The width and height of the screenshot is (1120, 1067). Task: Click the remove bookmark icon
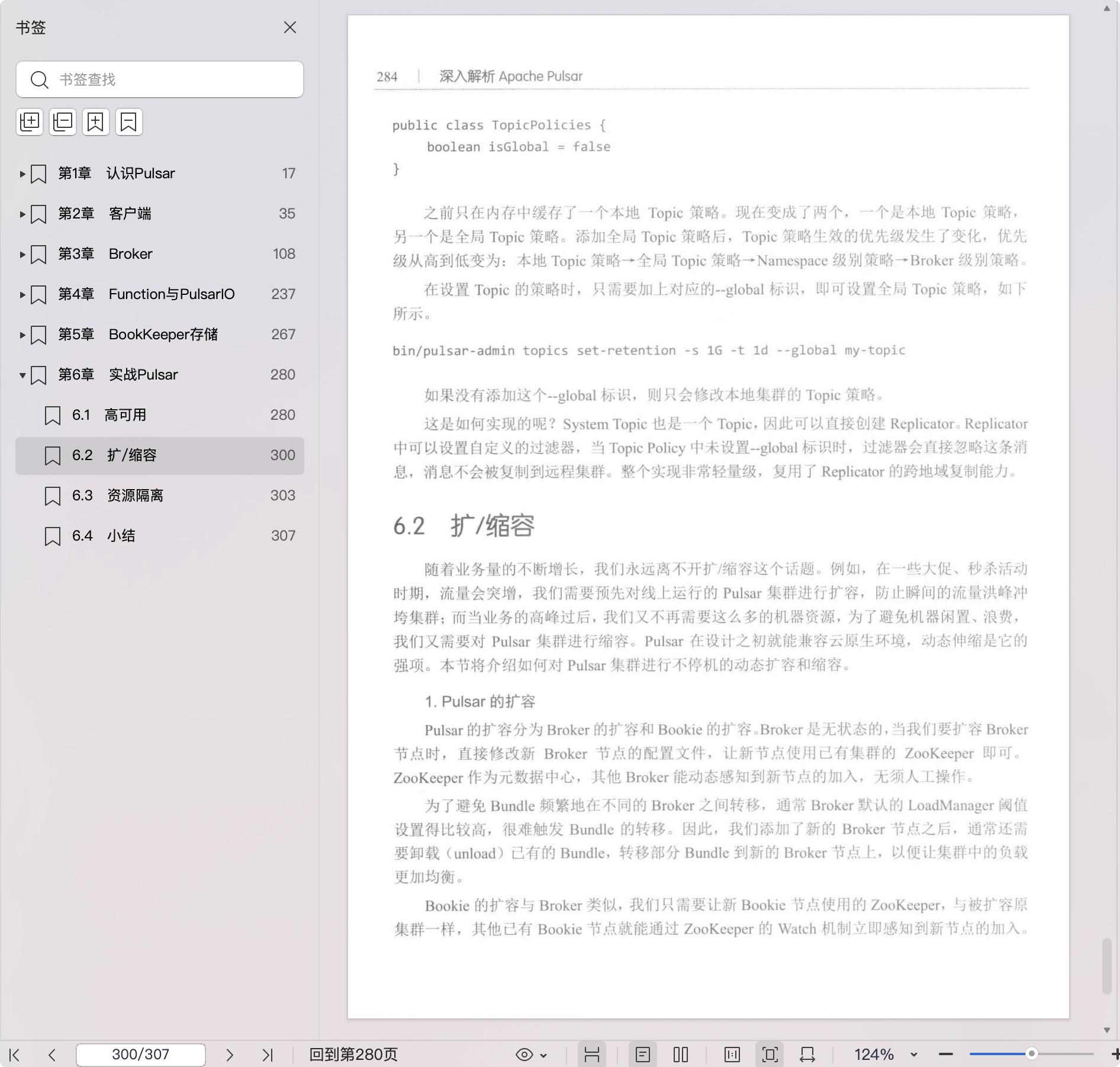coord(128,122)
